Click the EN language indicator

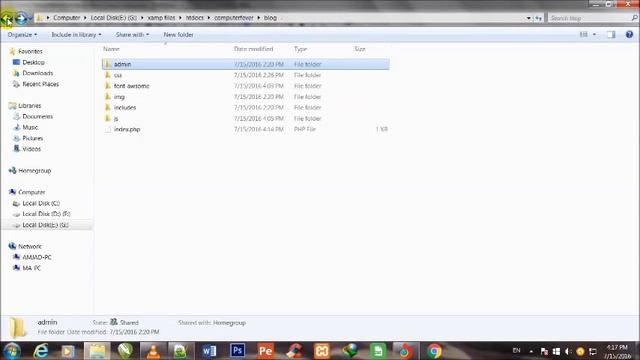tap(516, 351)
